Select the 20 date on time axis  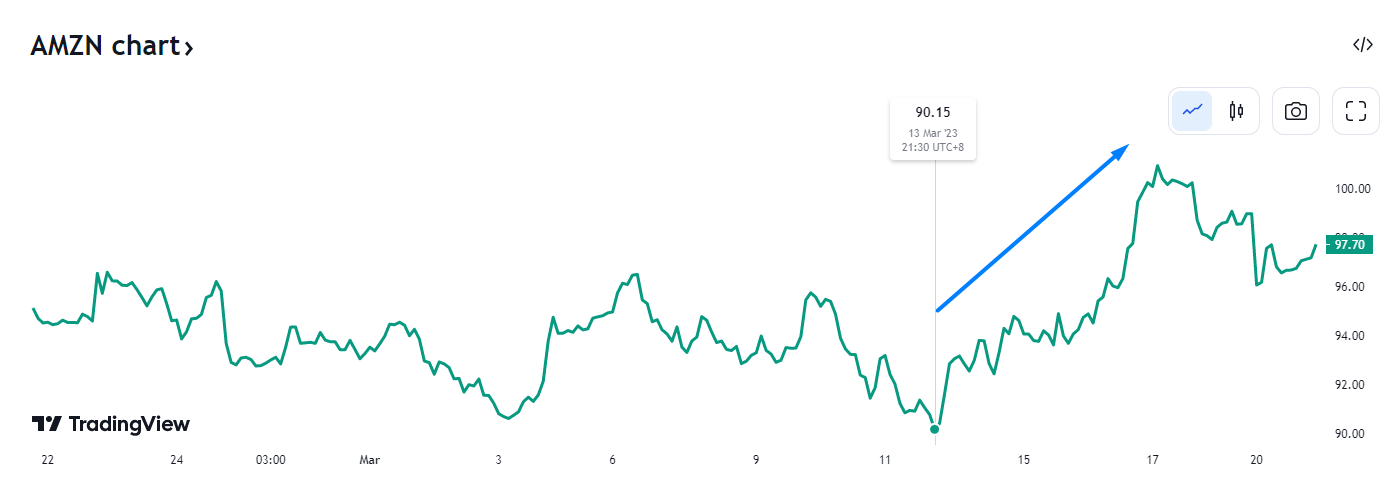tap(1257, 460)
